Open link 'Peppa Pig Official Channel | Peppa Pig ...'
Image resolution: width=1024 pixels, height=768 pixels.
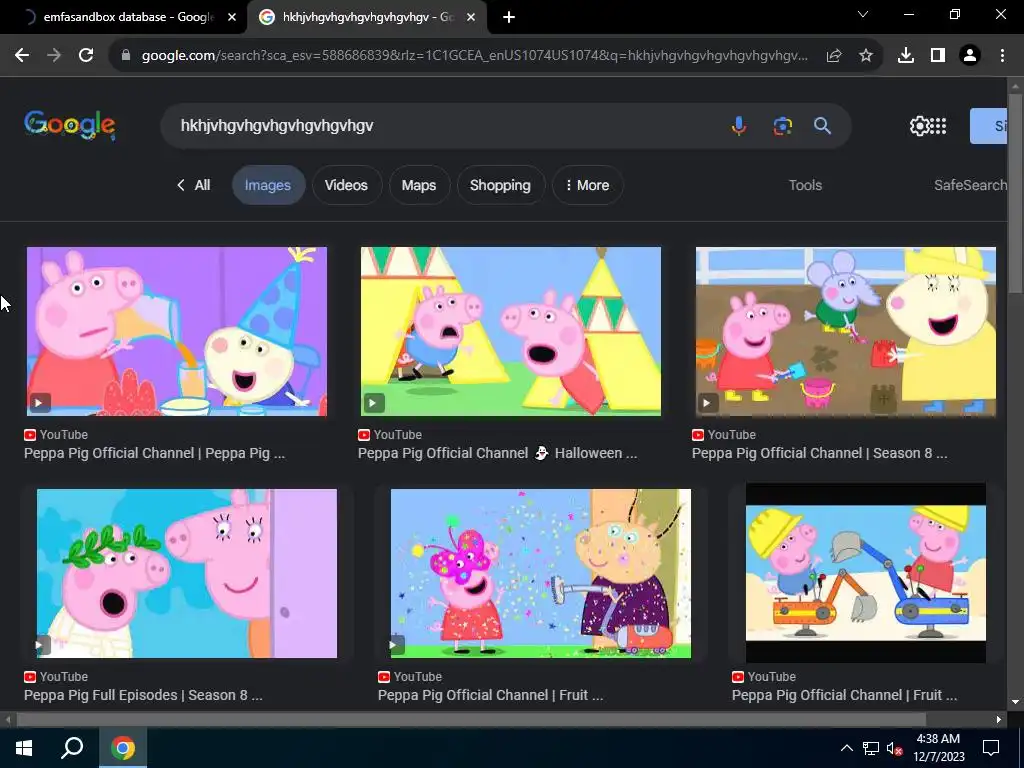pos(155,453)
